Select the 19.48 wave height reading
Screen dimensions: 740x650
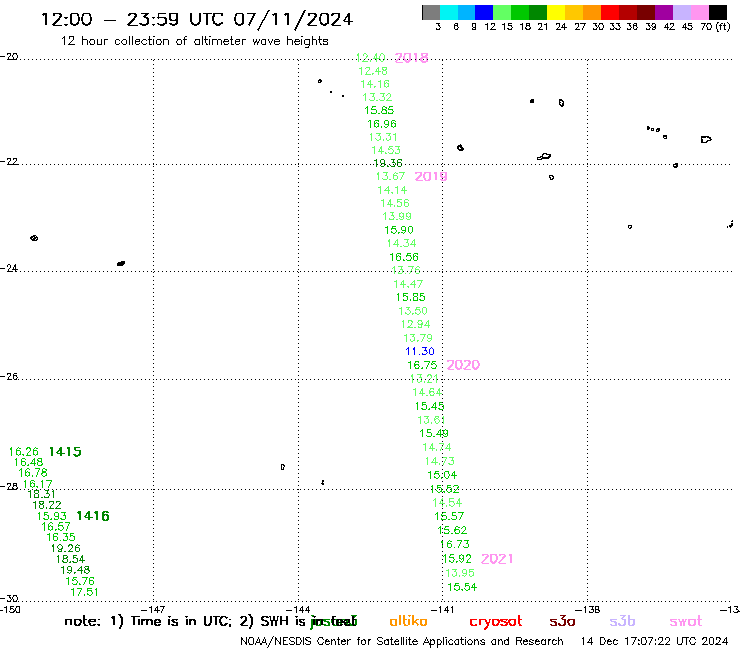pyautogui.click(x=75, y=570)
